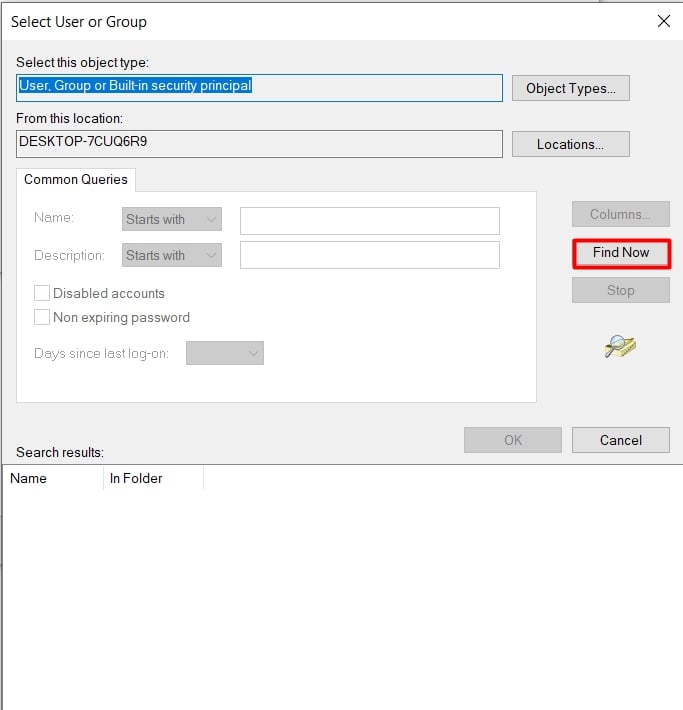Viewport: 683px width, 710px height.
Task: Expand the Description 'Starts with' dropdown
Action: [x=172, y=255]
